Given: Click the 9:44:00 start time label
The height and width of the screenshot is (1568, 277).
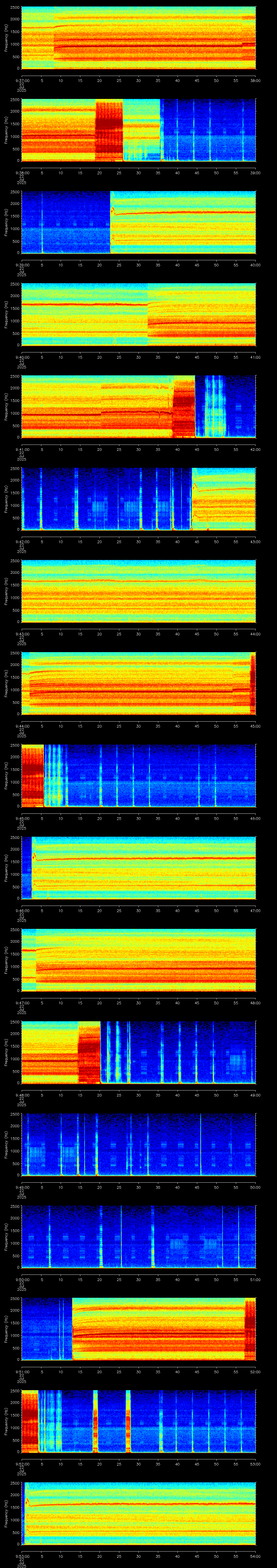Looking at the screenshot, I should pos(22,726).
